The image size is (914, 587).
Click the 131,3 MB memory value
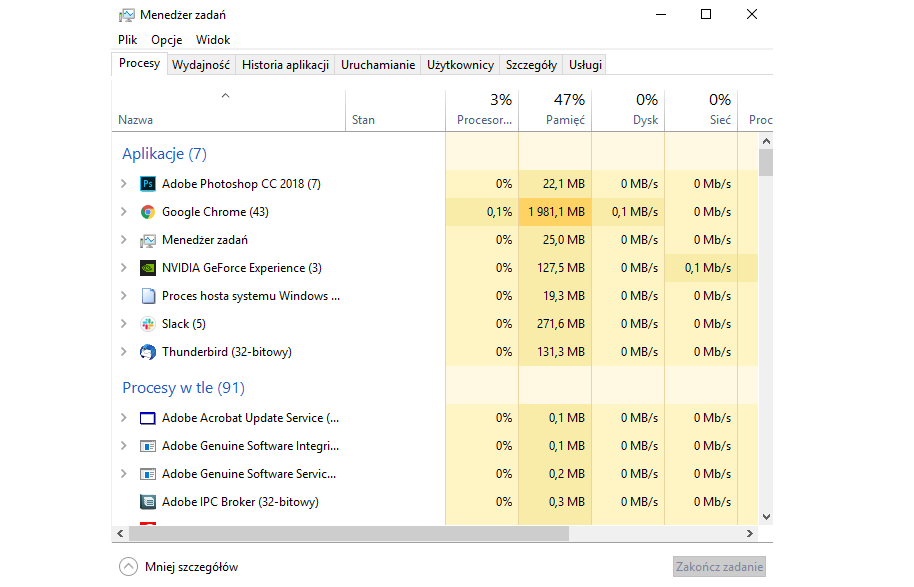pyautogui.click(x=561, y=352)
